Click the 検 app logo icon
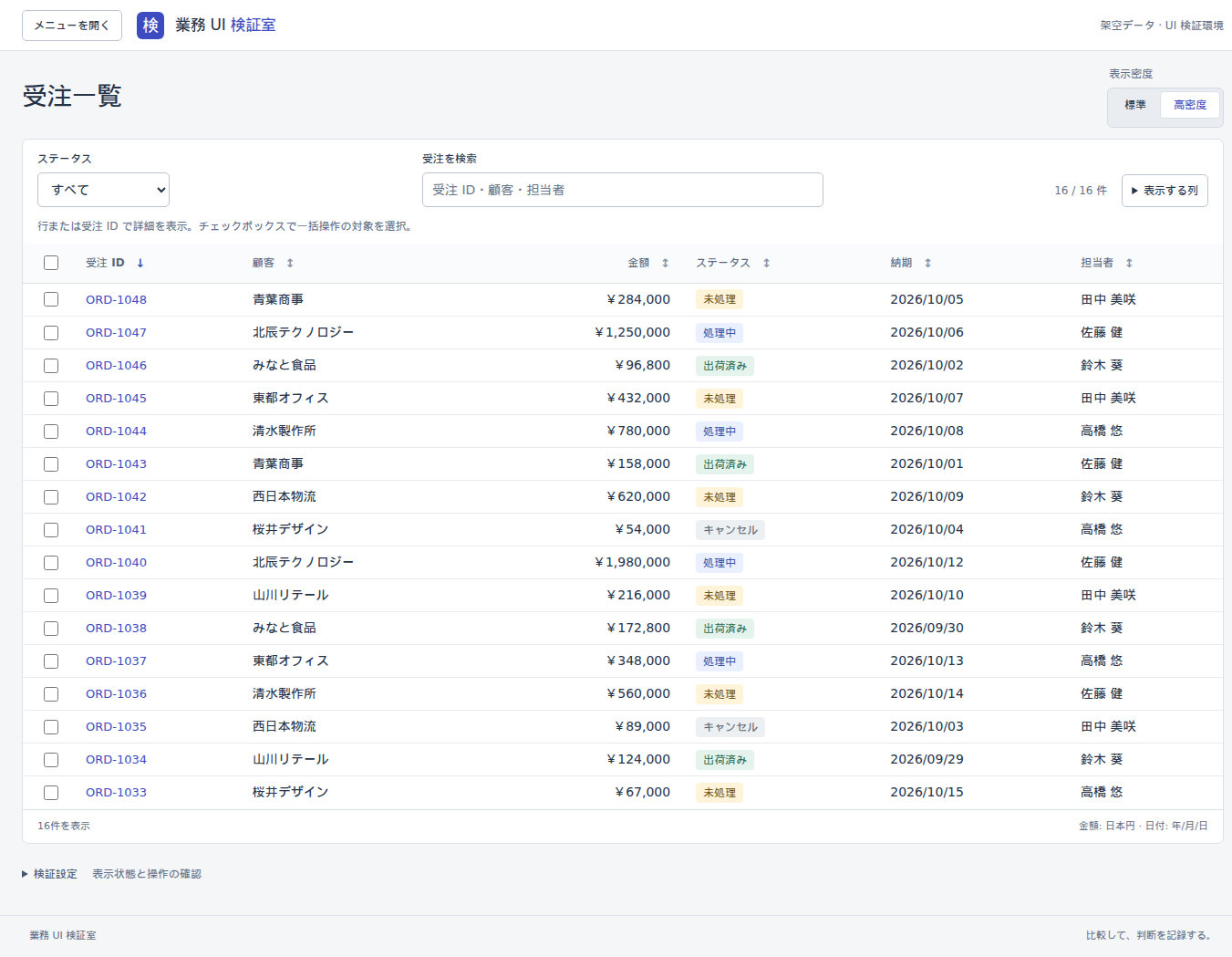The width and height of the screenshot is (1232, 957). tap(150, 26)
